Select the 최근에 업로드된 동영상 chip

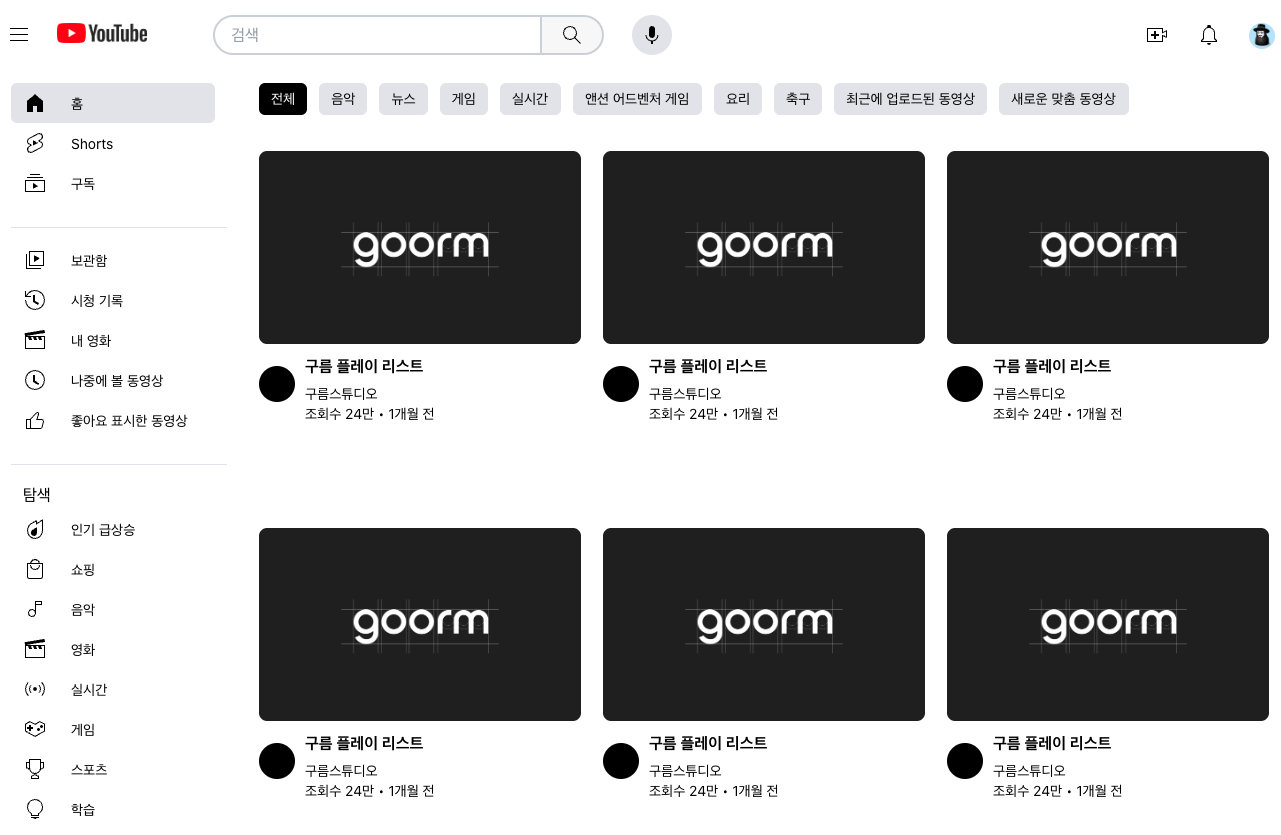coord(910,99)
